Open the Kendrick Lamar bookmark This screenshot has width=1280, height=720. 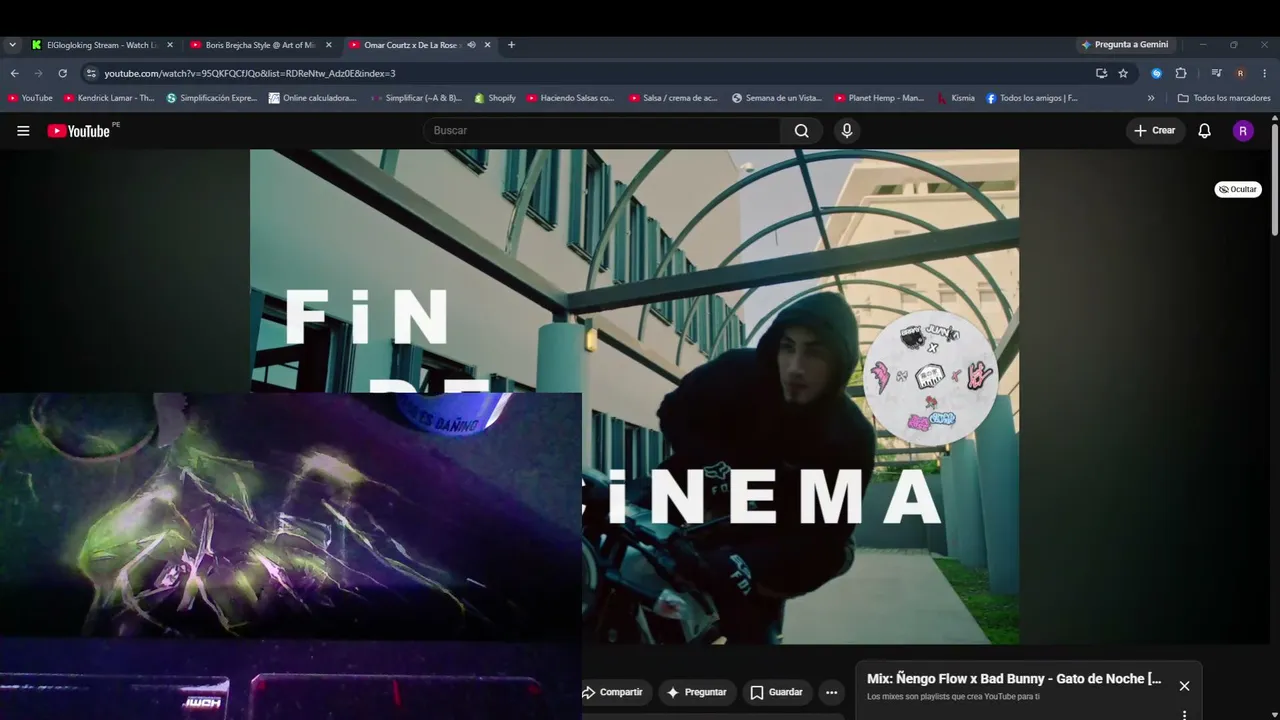pos(109,98)
